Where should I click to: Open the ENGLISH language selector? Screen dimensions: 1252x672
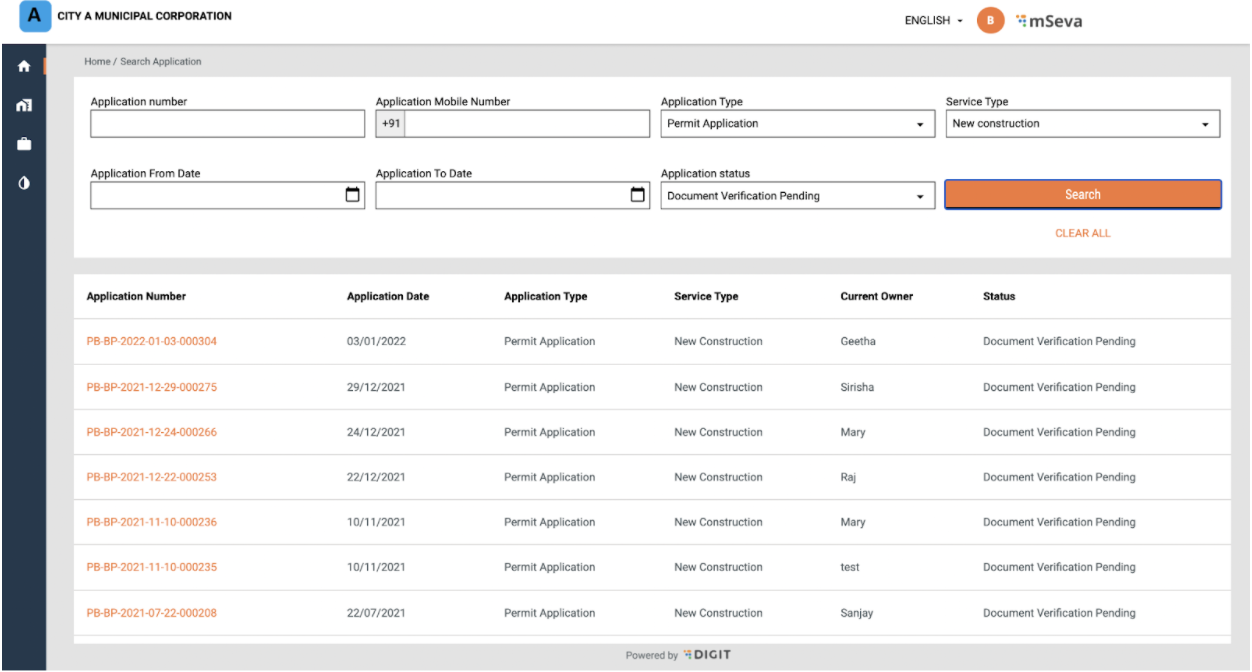point(933,21)
